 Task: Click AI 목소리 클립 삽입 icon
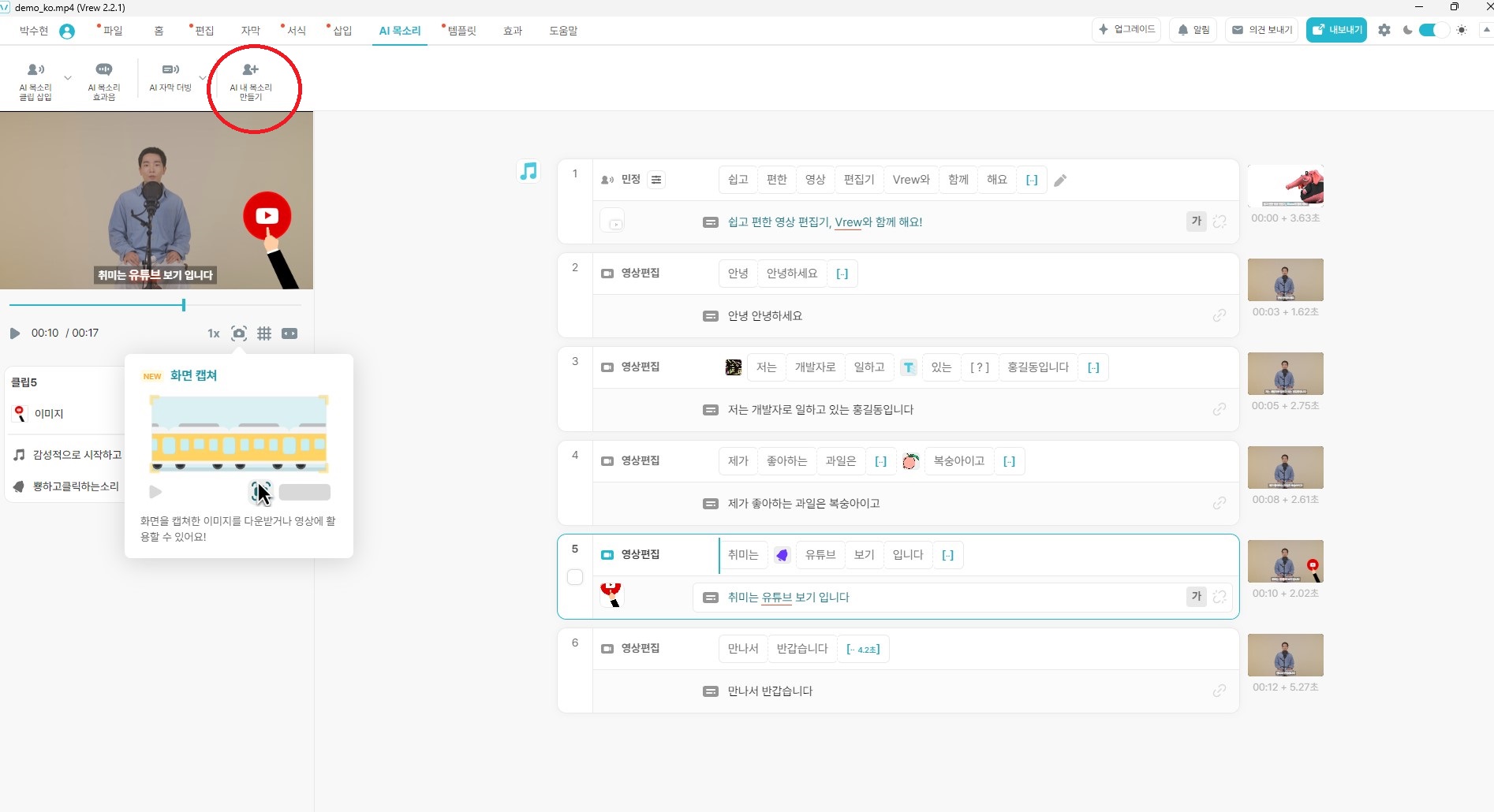(x=35, y=70)
